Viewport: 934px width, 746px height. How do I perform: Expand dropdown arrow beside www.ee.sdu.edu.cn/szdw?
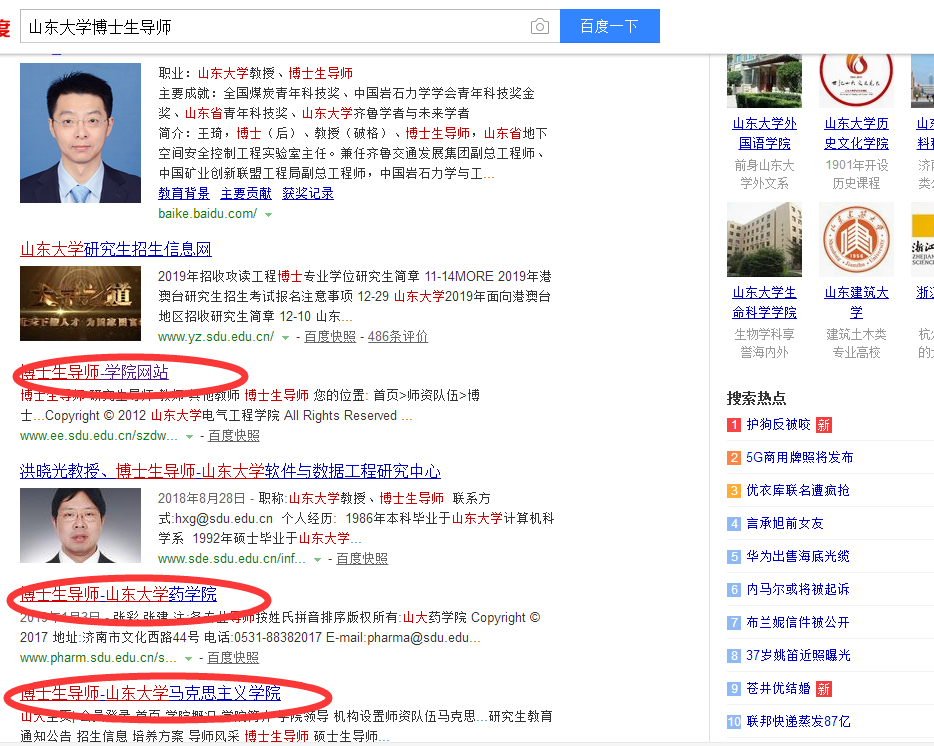(x=189, y=437)
